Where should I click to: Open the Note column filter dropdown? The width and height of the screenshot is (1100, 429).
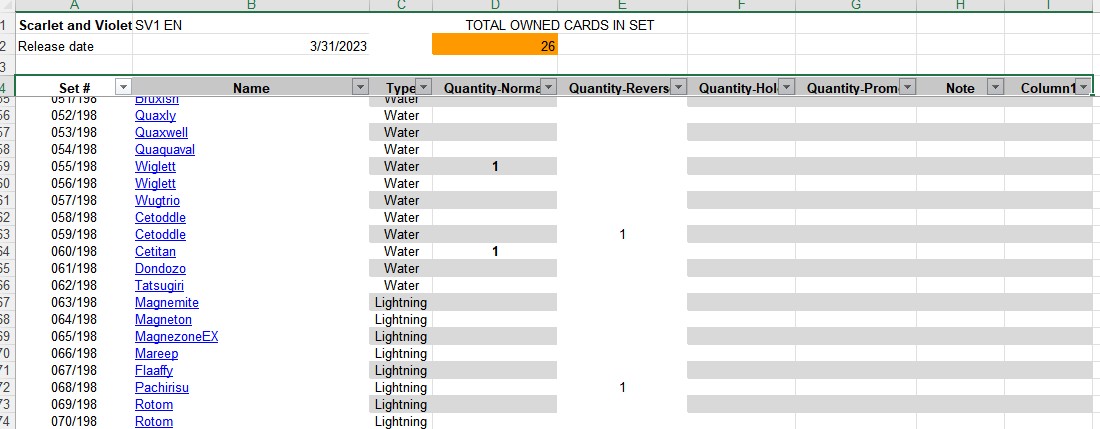(x=995, y=88)
